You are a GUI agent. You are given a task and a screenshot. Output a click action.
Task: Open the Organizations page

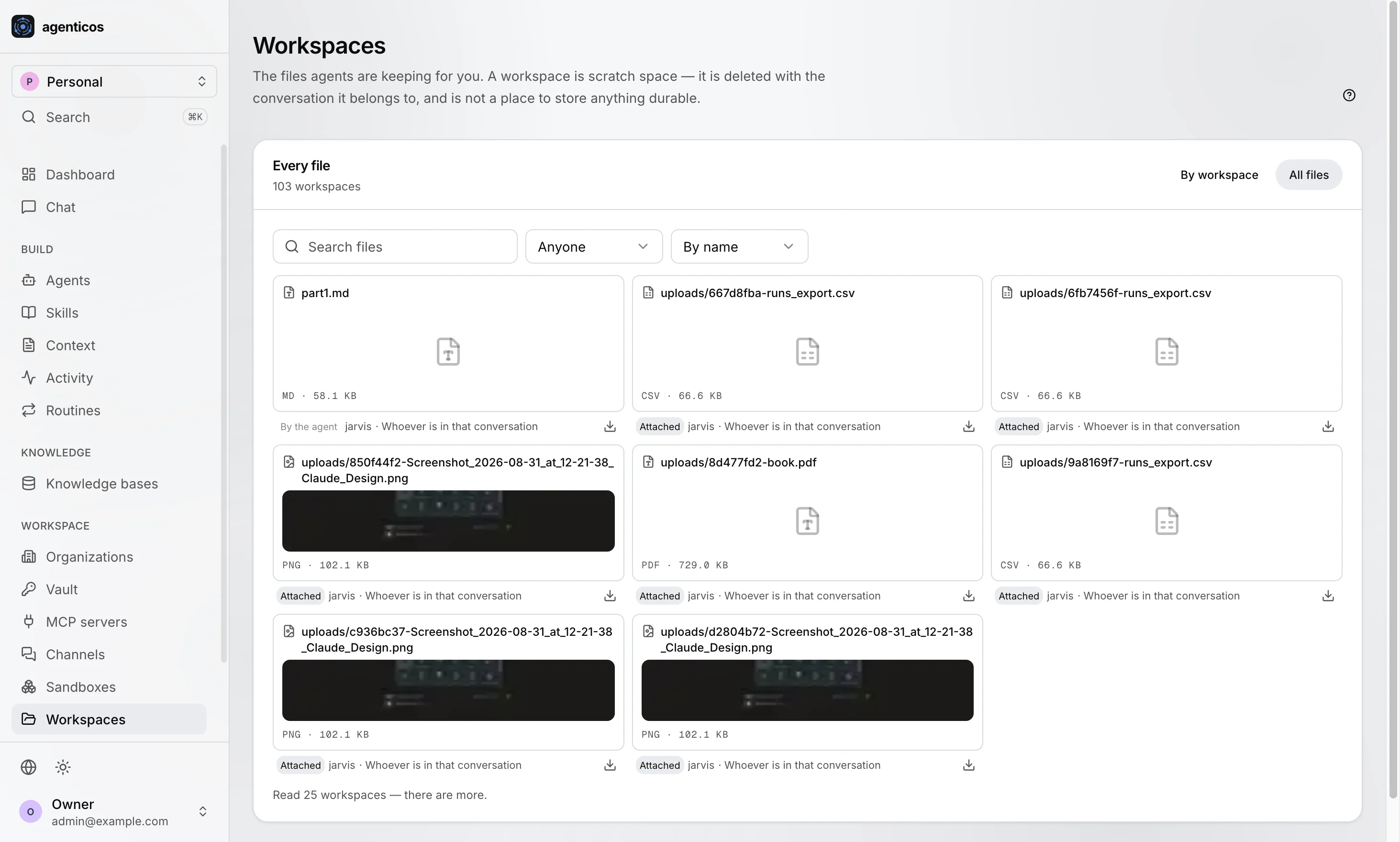[109, 556]
